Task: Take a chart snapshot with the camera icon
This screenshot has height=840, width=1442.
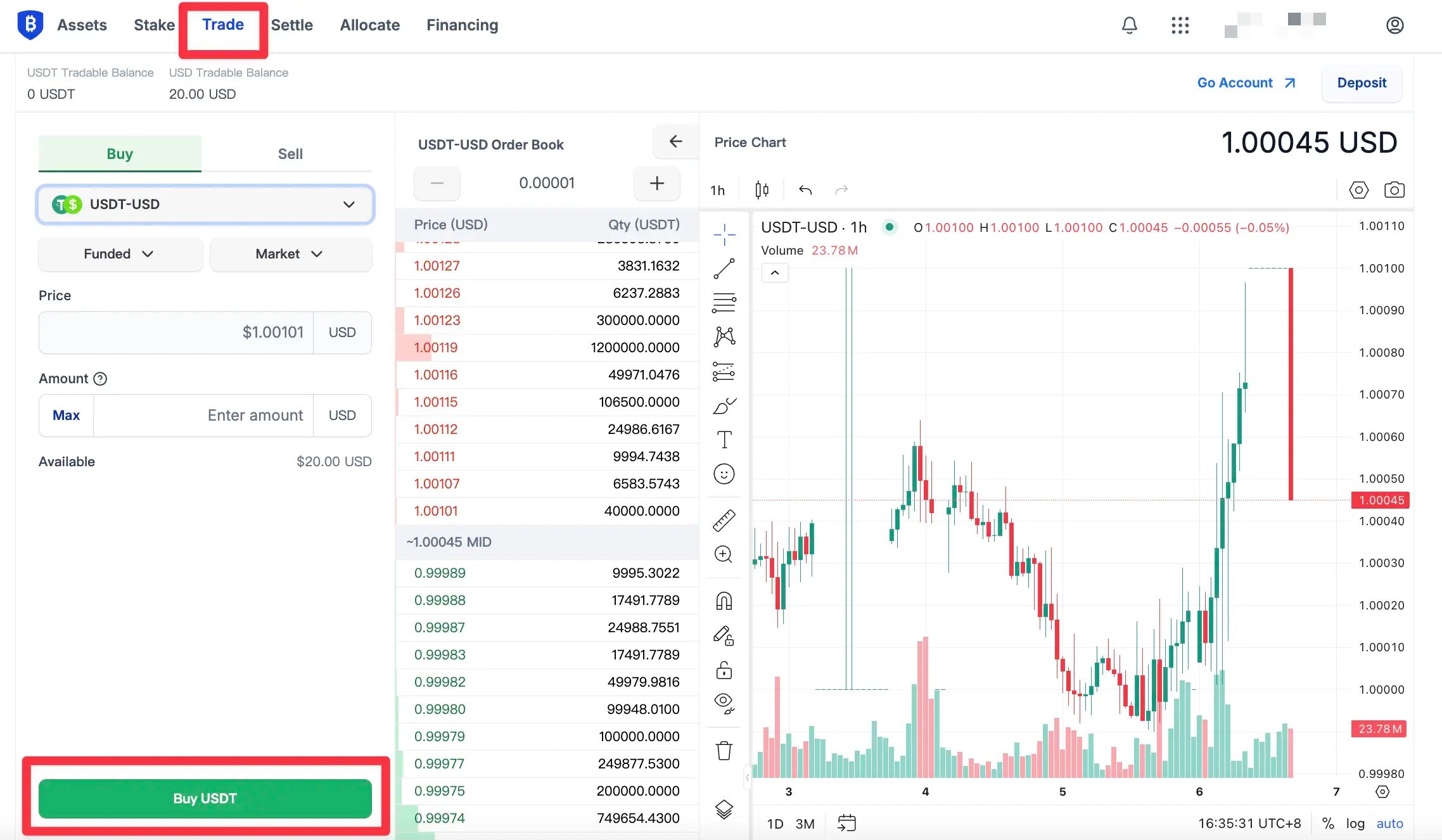Action: click(1394, 189)
